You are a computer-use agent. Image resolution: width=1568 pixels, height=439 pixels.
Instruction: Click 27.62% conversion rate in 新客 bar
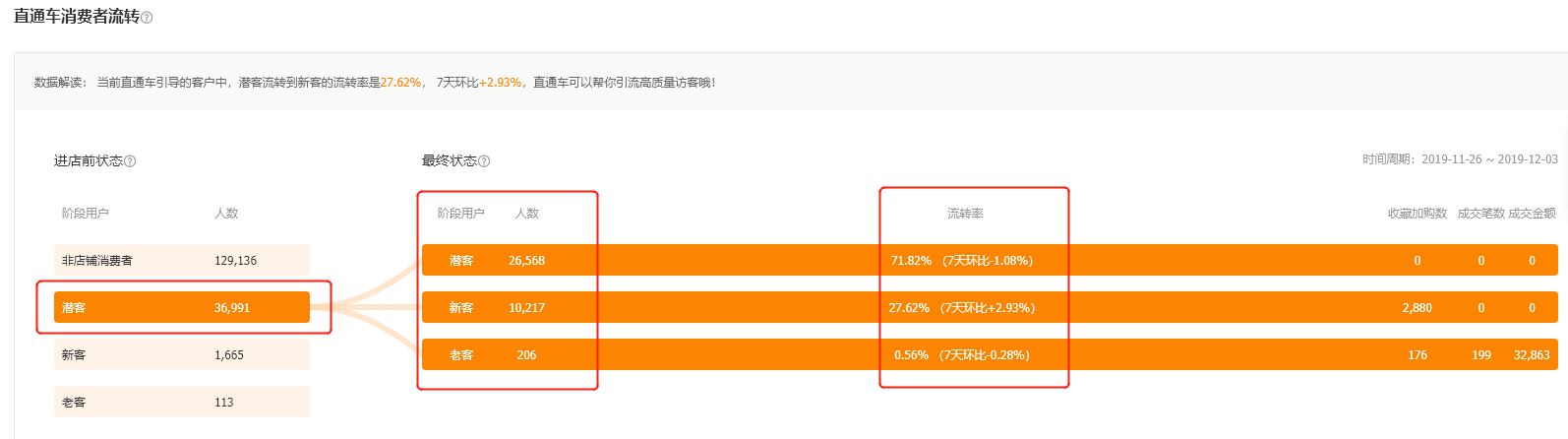click(909, 308)
